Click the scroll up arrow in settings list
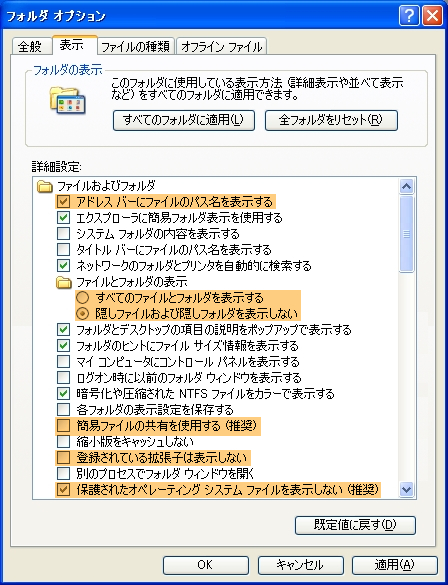 point(406,186)
